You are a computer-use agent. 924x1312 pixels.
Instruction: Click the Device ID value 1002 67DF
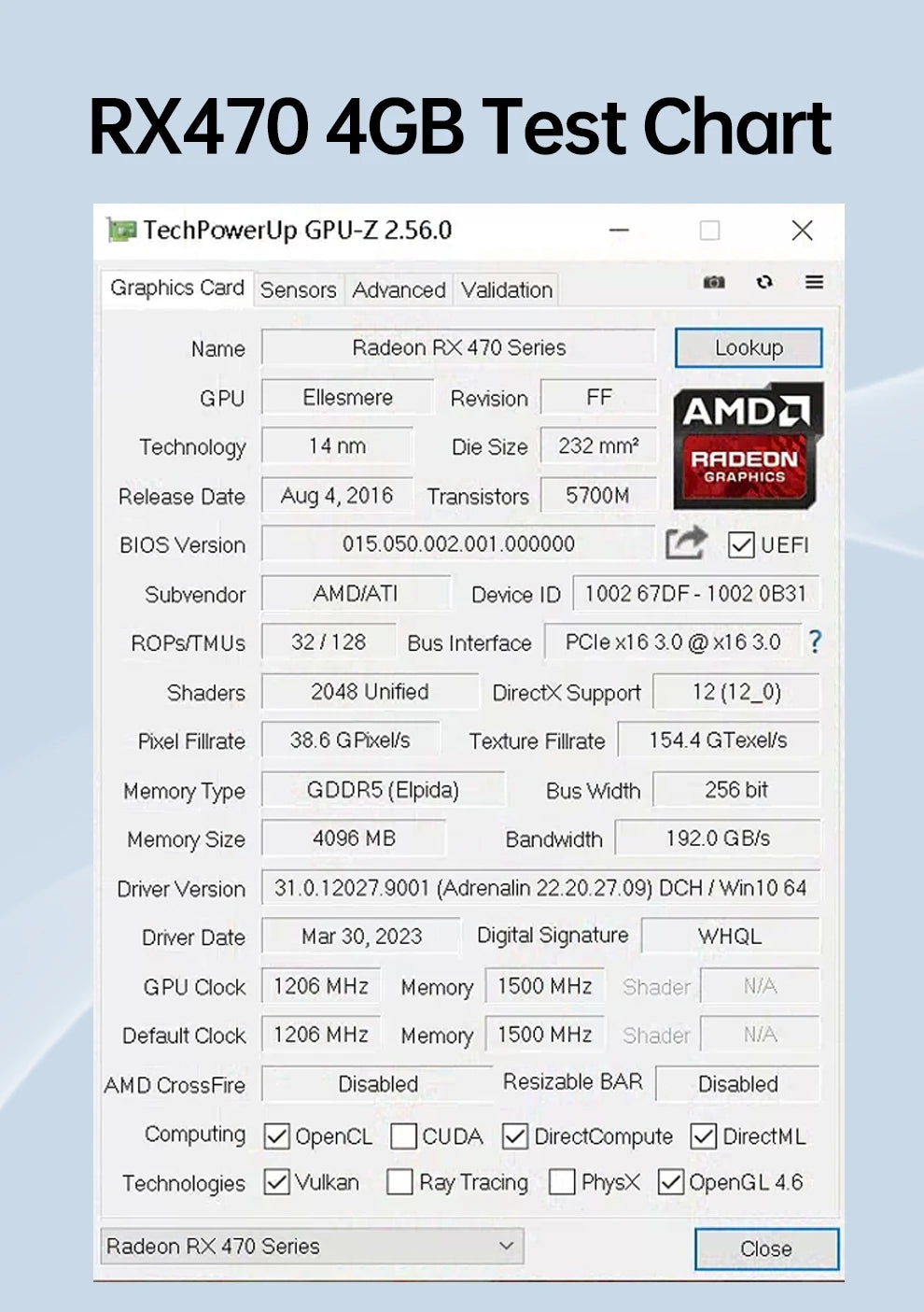(x=696, y=593)
